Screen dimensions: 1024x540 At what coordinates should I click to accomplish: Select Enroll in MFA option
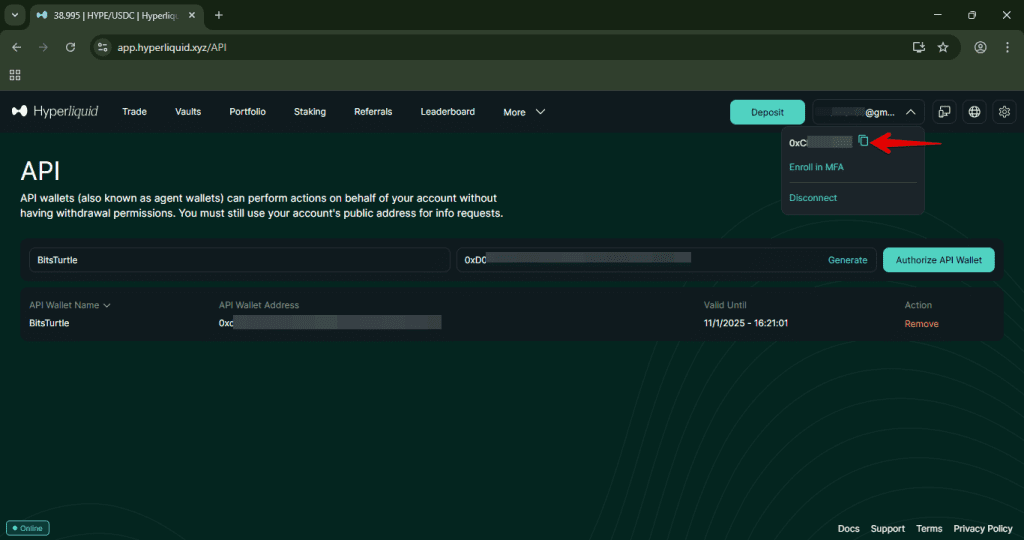pyautogui.click(x=816, y=167)
